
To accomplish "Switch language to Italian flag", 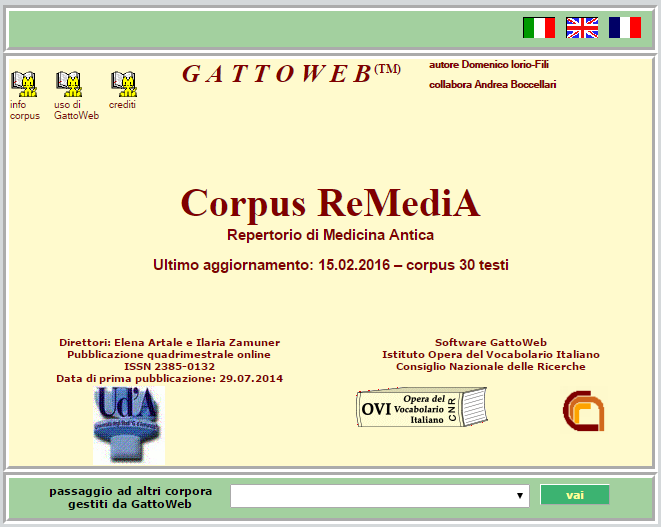I will tap(539, 28).
